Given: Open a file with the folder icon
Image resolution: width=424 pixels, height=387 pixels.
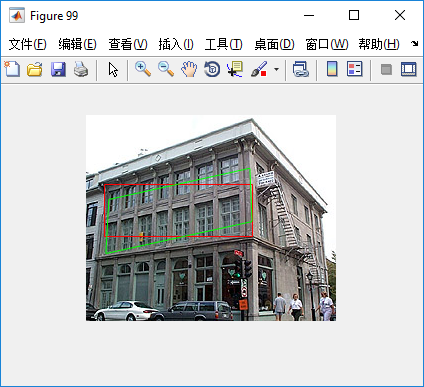Looking at the screenshot, I should [35, 69].
